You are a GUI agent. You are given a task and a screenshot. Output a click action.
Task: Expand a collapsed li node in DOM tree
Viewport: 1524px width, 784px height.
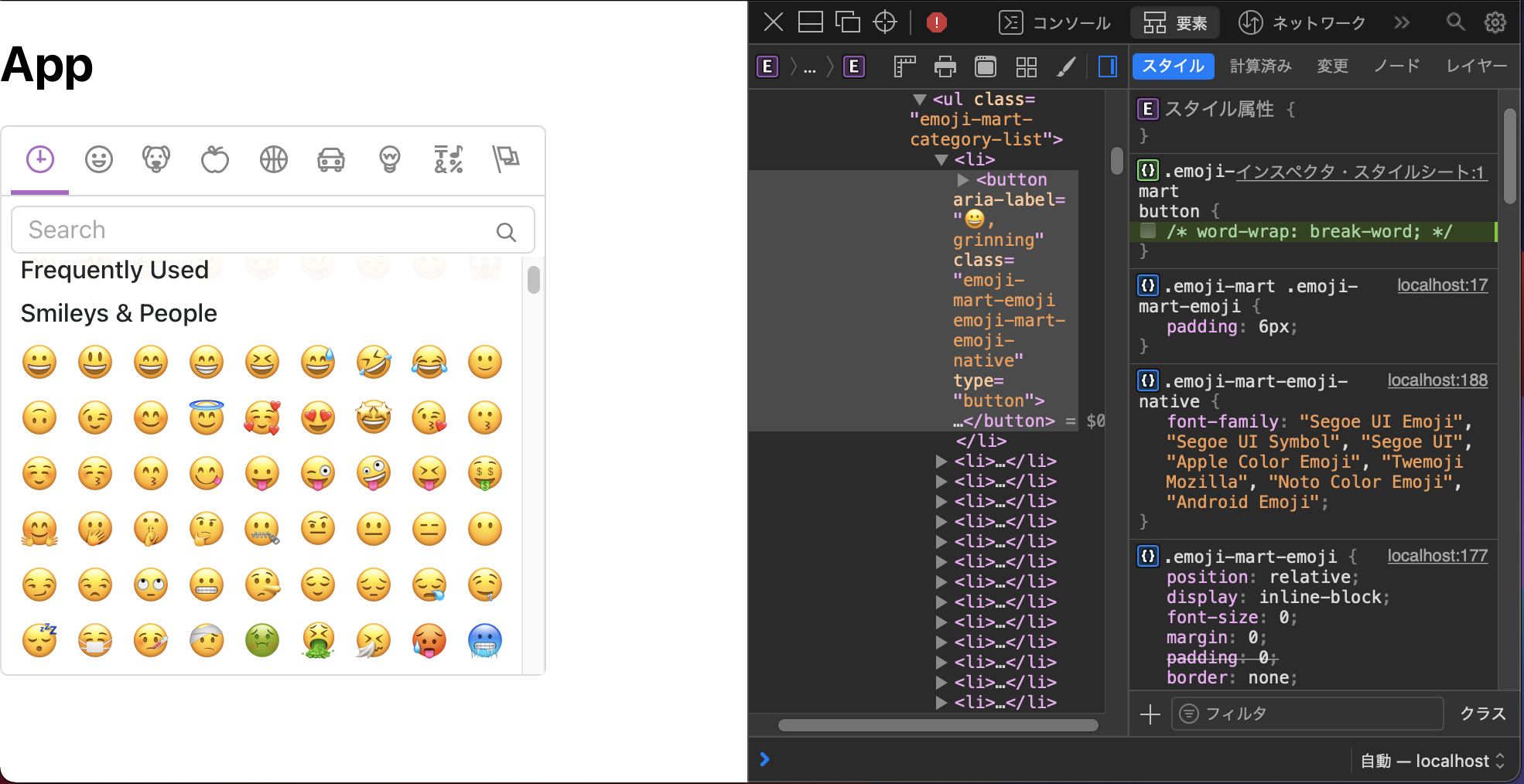[941, 461]
